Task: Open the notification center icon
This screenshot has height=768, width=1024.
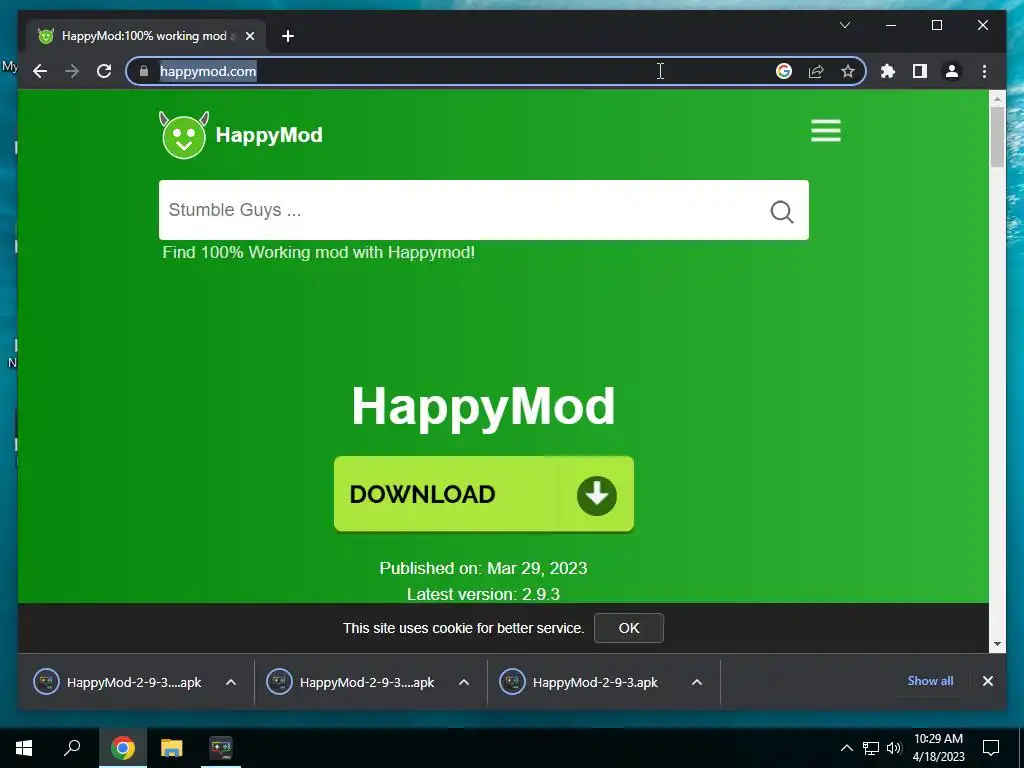Action: (x=991, y=748)
